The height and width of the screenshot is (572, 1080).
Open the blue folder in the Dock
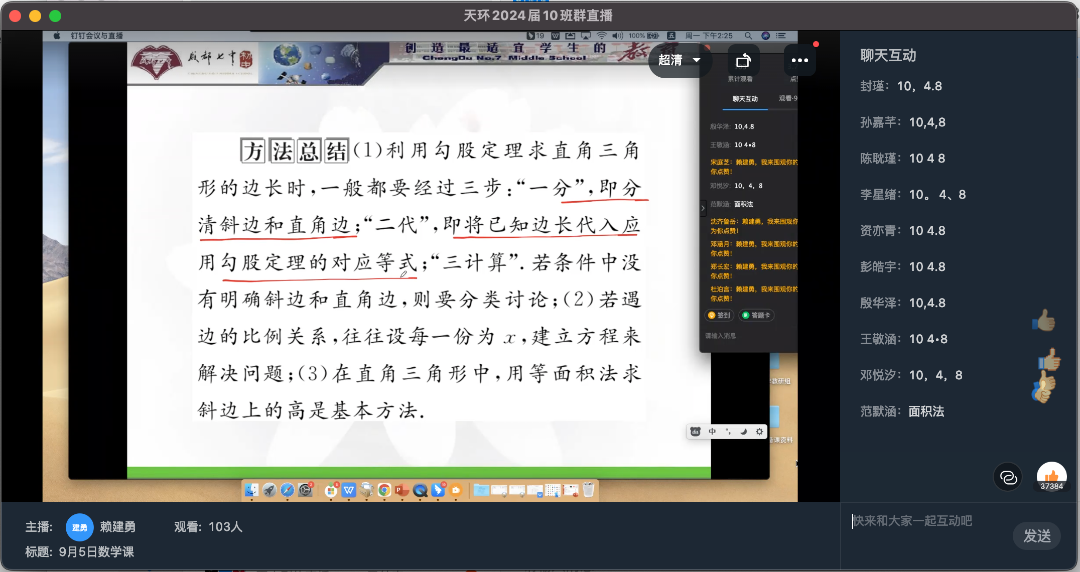[481, 490]
